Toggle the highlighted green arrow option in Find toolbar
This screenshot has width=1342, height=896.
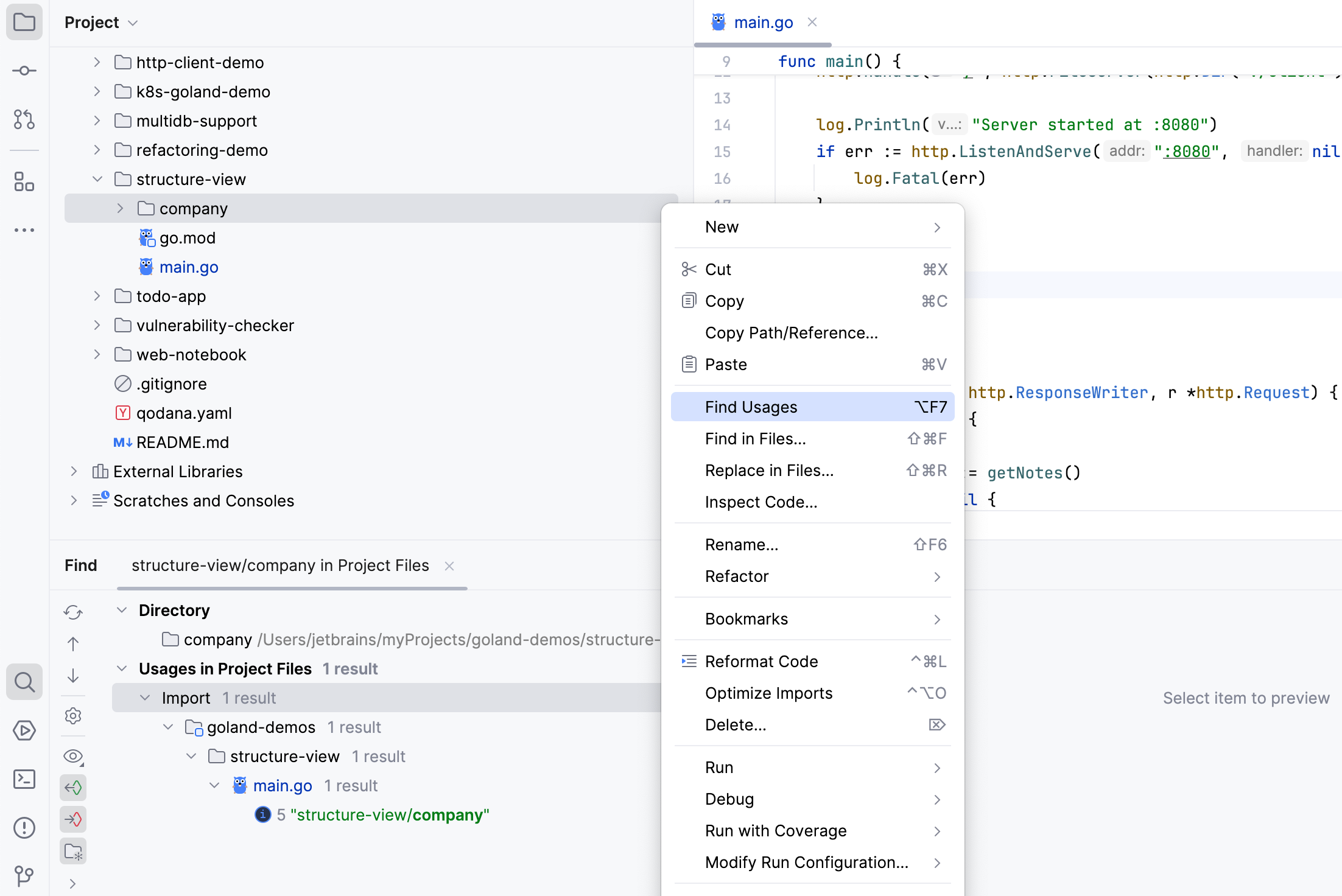tap(73, 787)
